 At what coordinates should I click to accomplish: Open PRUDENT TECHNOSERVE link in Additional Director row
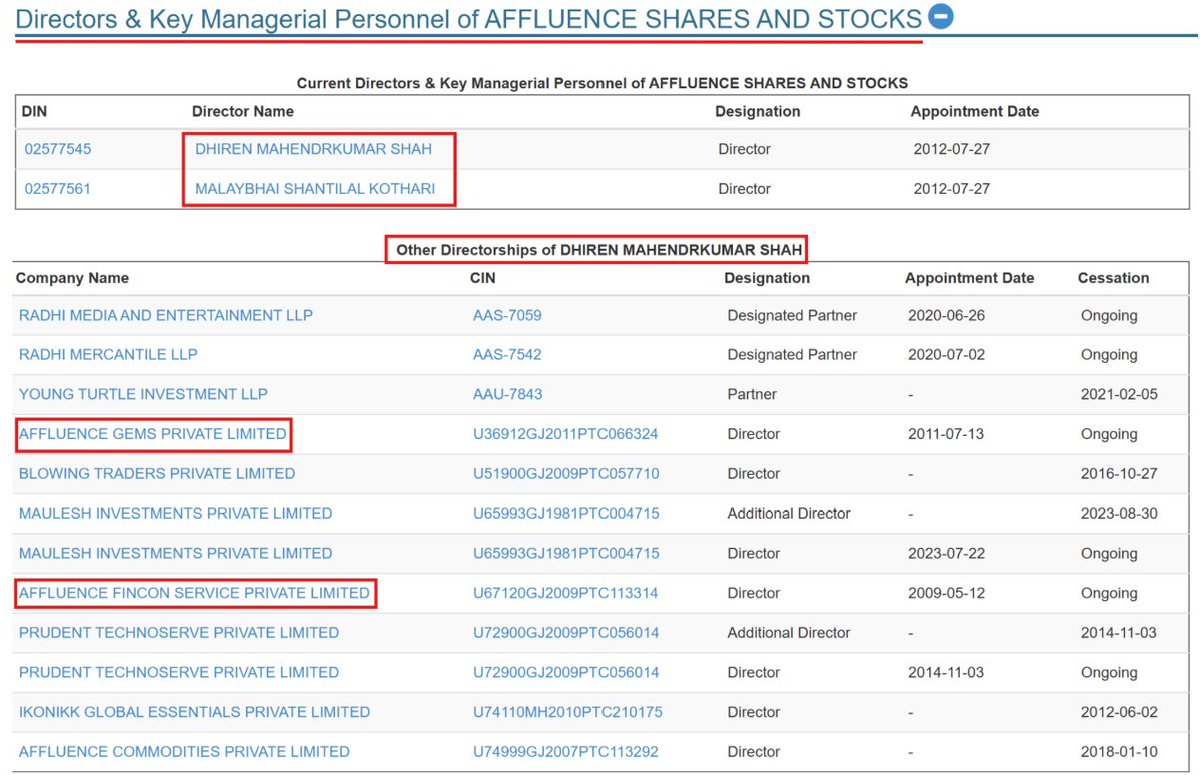179,633
